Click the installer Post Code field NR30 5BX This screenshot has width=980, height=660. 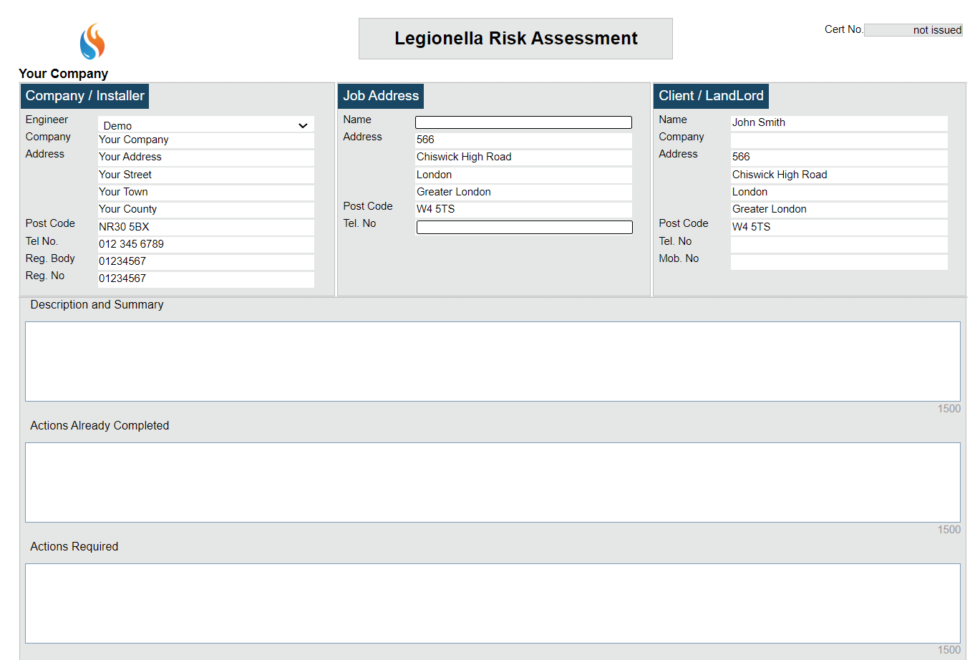(205, 226)
